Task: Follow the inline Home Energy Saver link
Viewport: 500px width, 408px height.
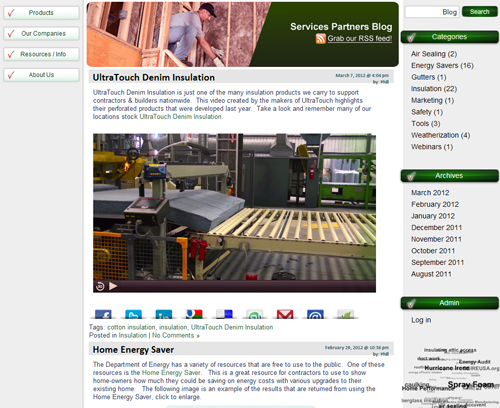Action: [171, 373]
